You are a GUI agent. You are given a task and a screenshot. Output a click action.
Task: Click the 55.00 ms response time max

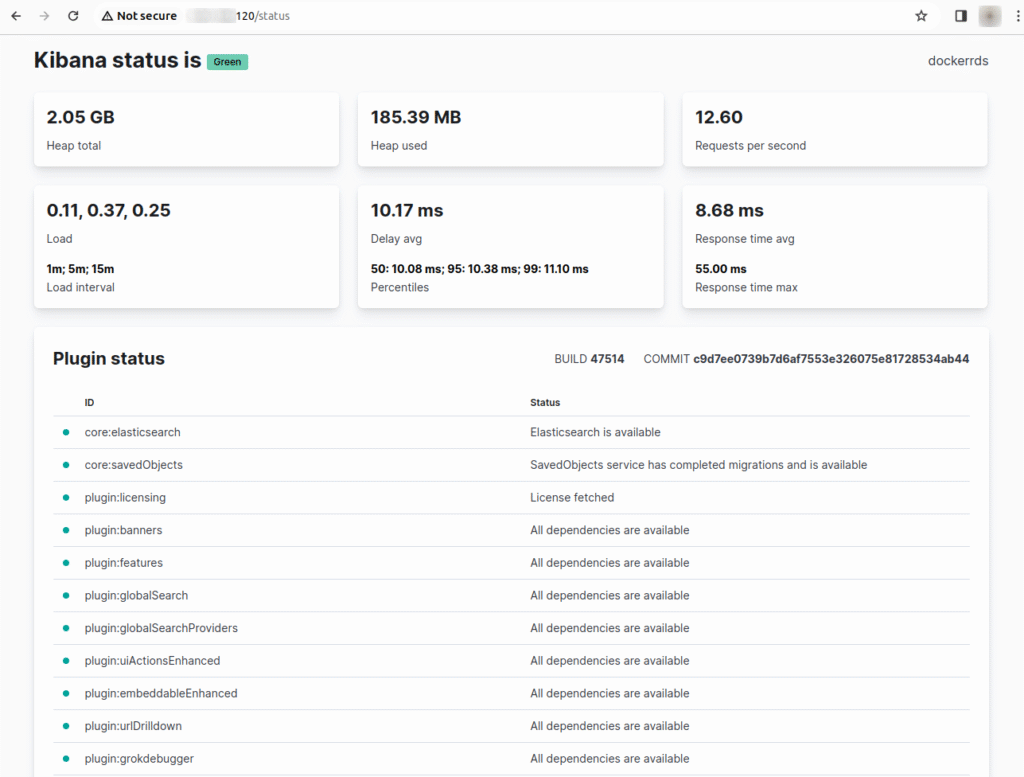click(x=720, y=269)
